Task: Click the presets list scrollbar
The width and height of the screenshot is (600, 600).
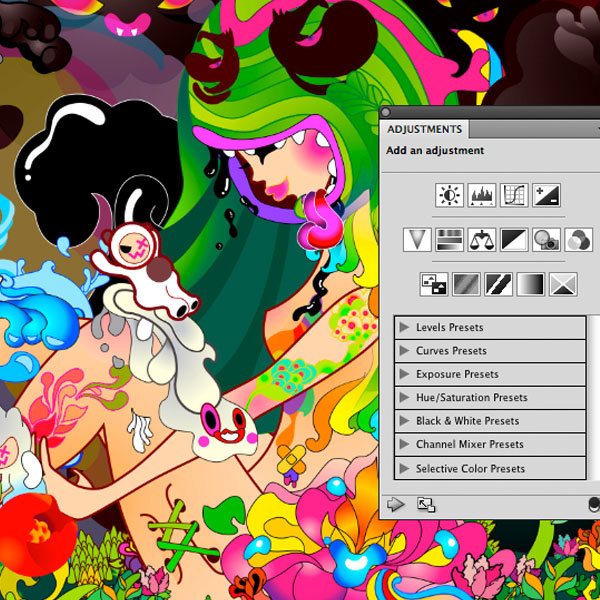Action: 593,397
